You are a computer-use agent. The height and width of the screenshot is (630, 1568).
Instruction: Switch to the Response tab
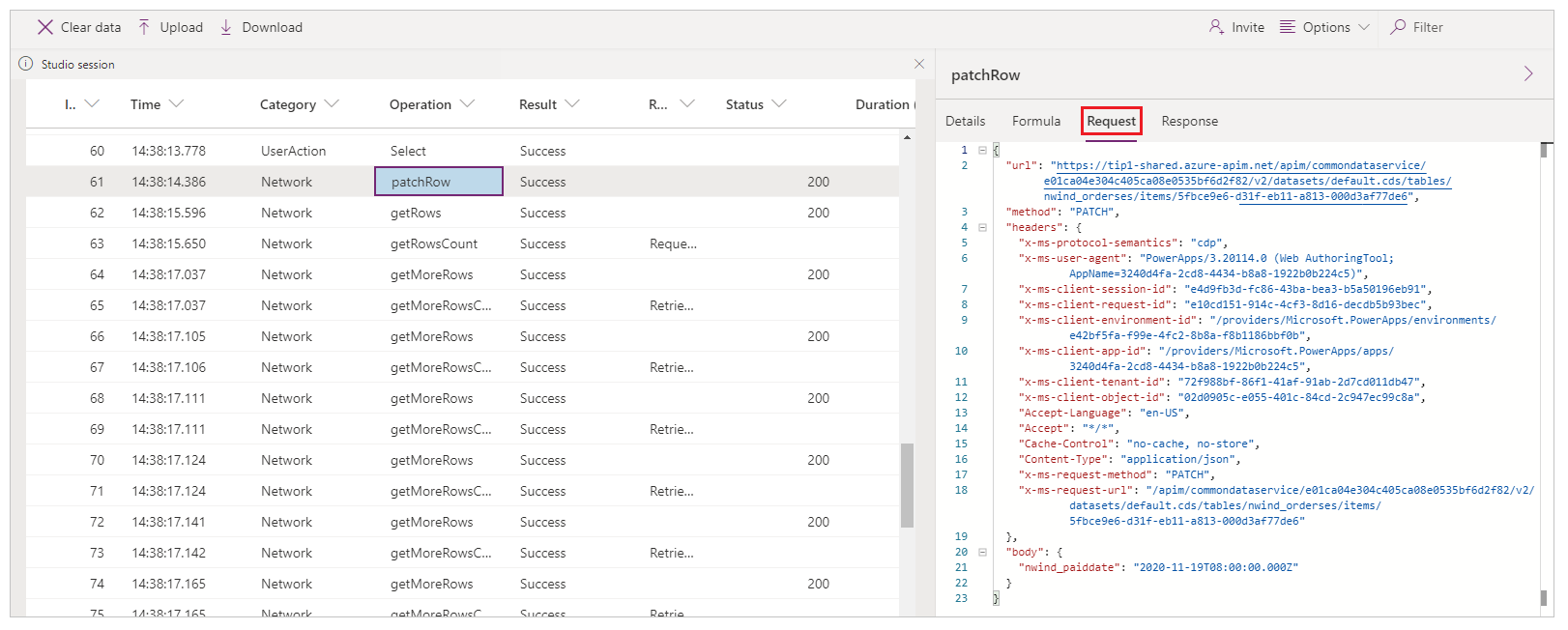click(1189, 121)
